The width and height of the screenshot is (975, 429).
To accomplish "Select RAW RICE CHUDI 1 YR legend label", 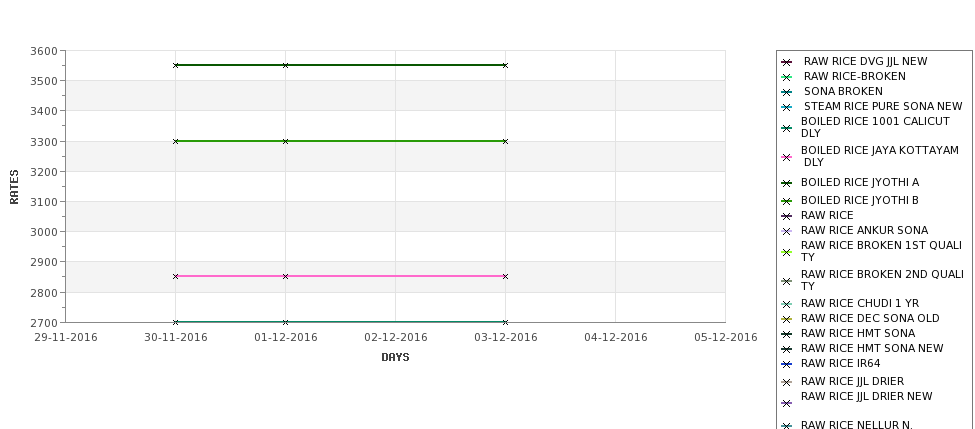I will point(860,303).
